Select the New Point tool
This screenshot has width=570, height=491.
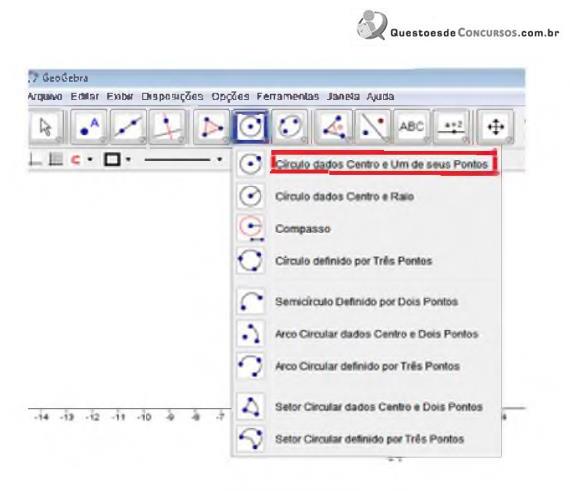(x=89, y=127)
